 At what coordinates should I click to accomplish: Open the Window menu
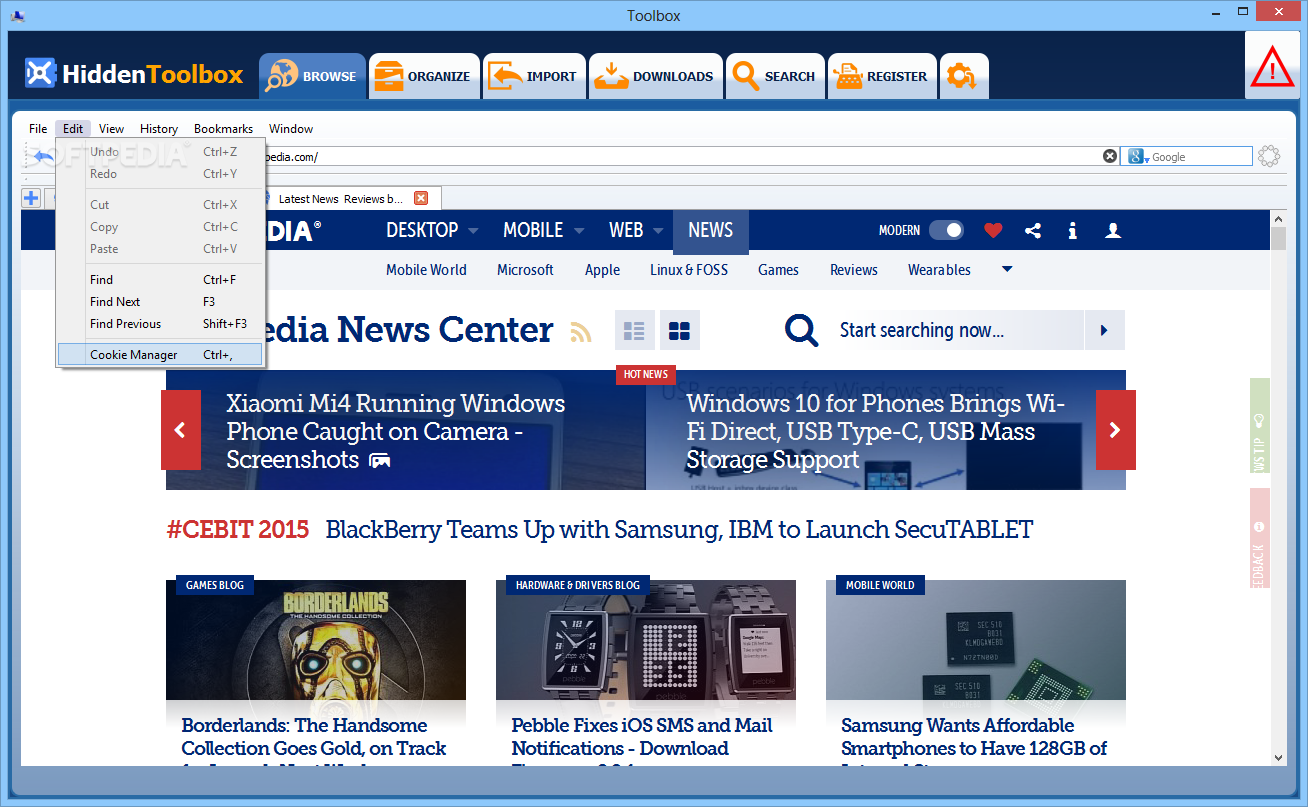291,129
